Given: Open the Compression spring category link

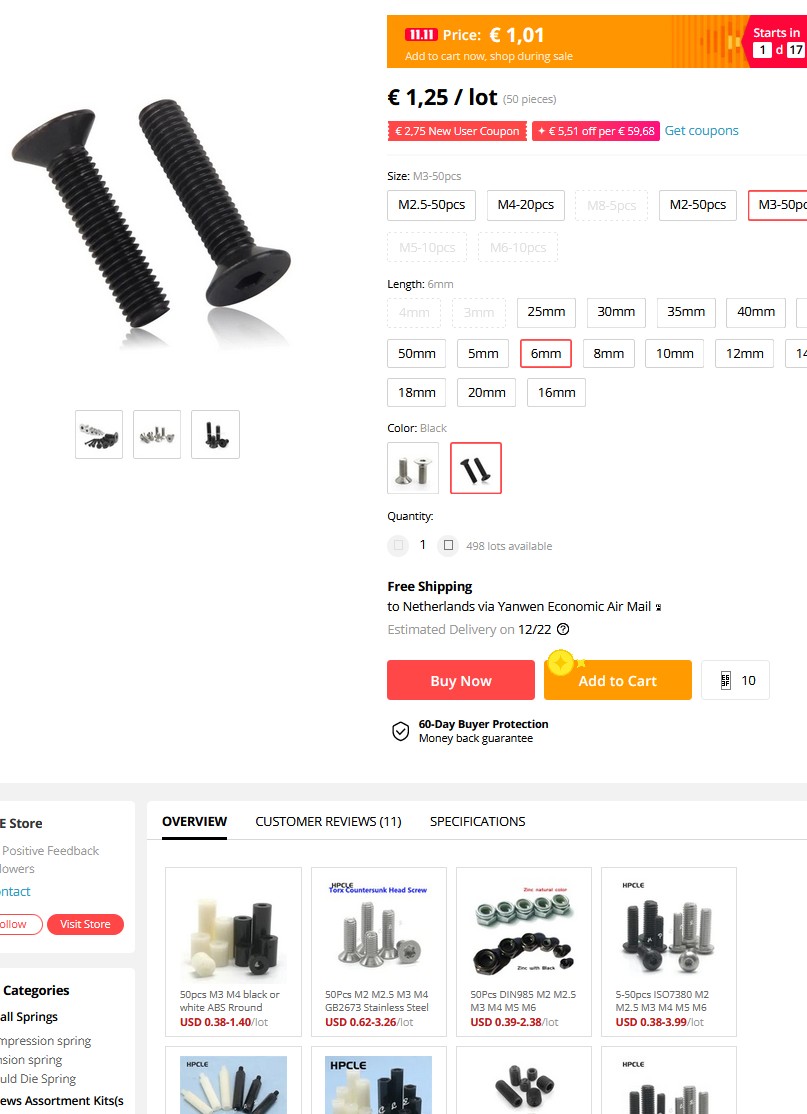Looking at the screenshot, I should pos(45,1041).
